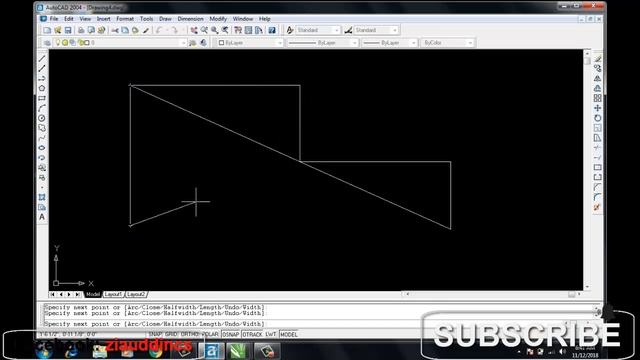This screenshot has height=360, width=640.
Task: Select the Polygon tool
Action: (x=42, y=88)
